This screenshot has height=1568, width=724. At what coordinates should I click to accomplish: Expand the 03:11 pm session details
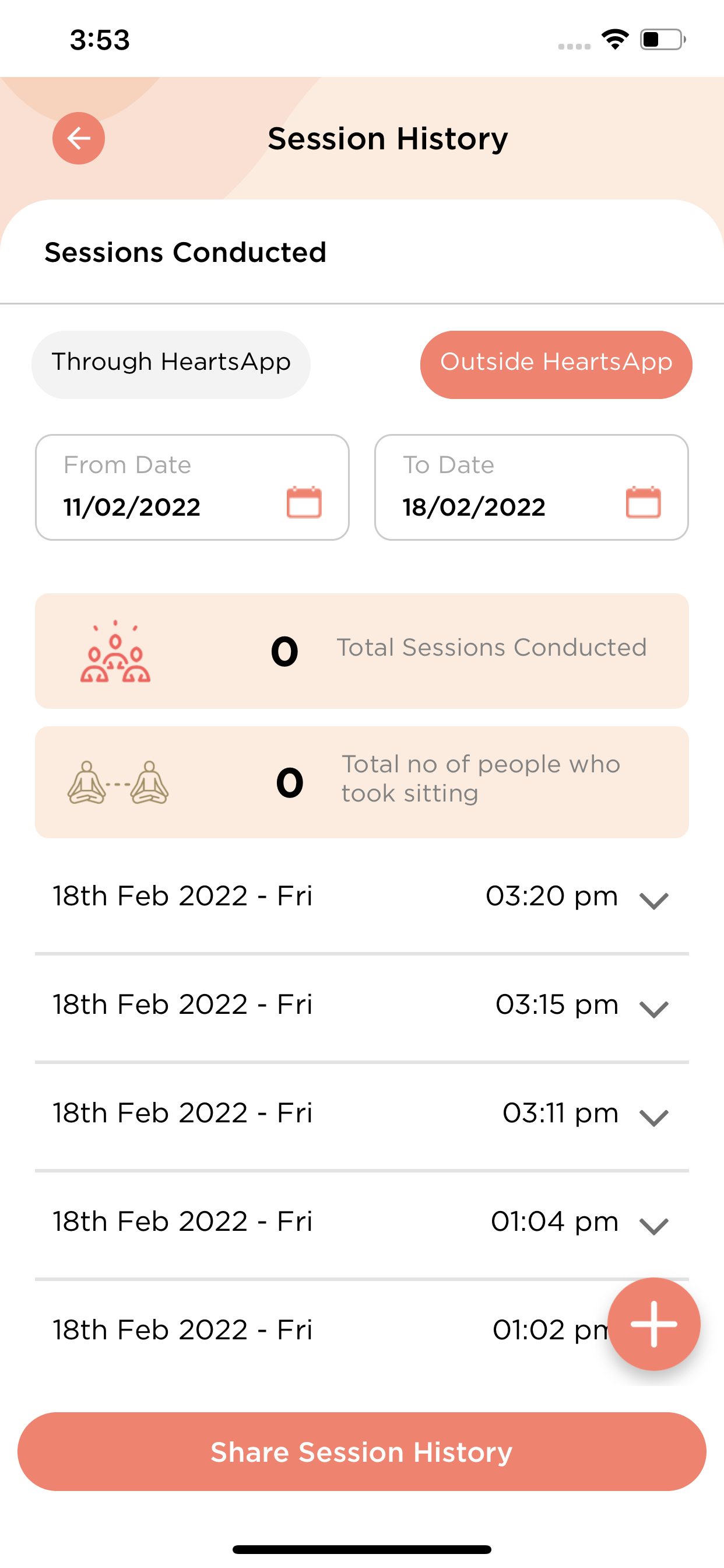654,1117
